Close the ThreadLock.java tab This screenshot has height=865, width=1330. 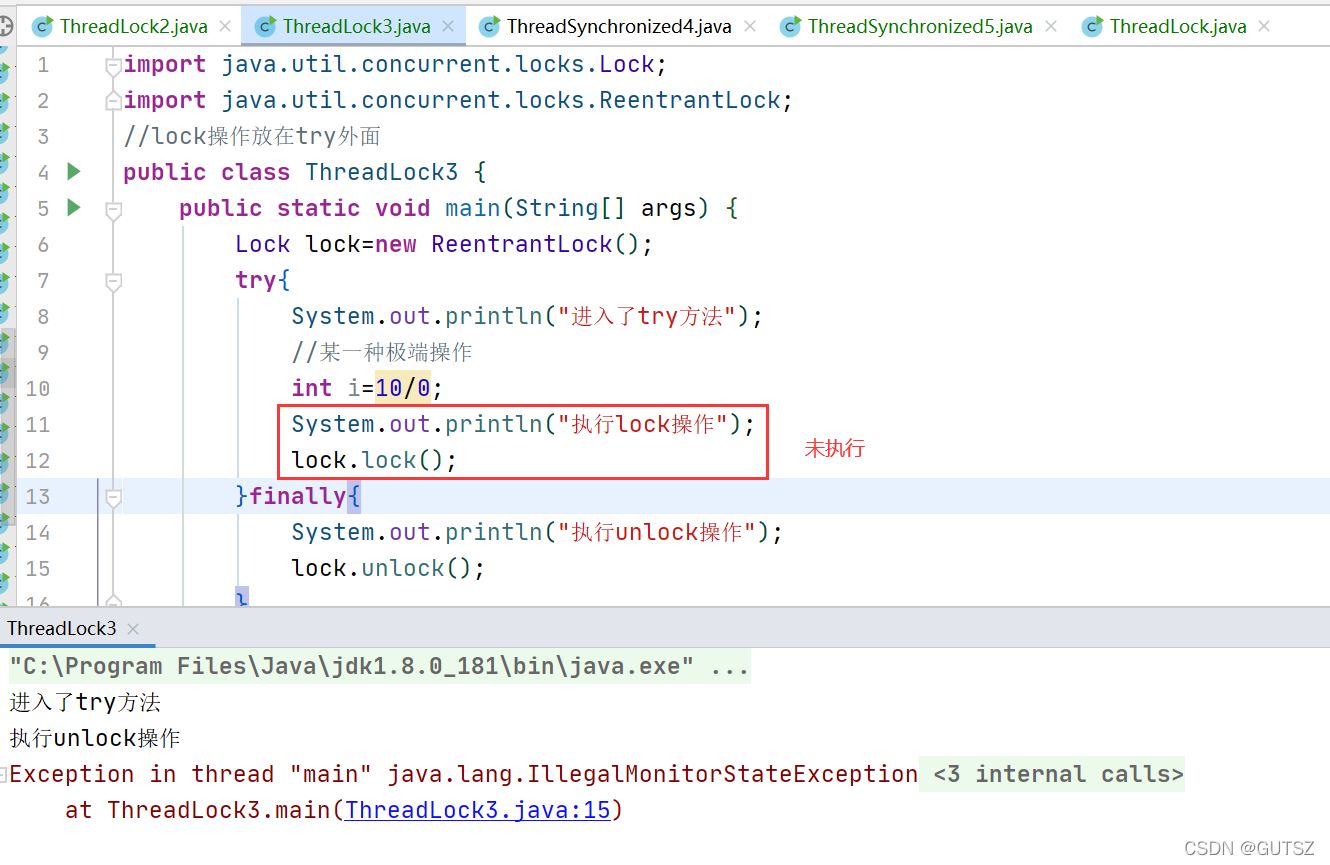pos(1264,27)
